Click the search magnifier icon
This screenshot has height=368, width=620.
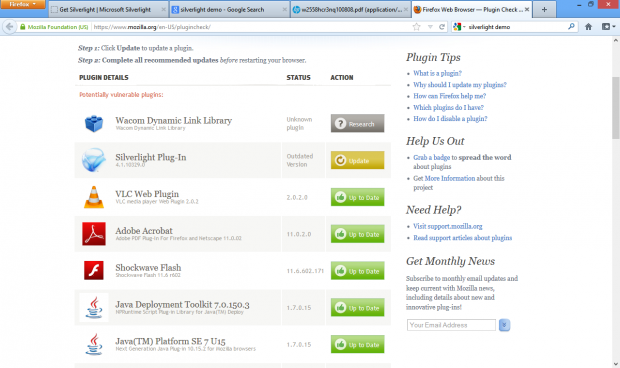click(x=571, y=26)
